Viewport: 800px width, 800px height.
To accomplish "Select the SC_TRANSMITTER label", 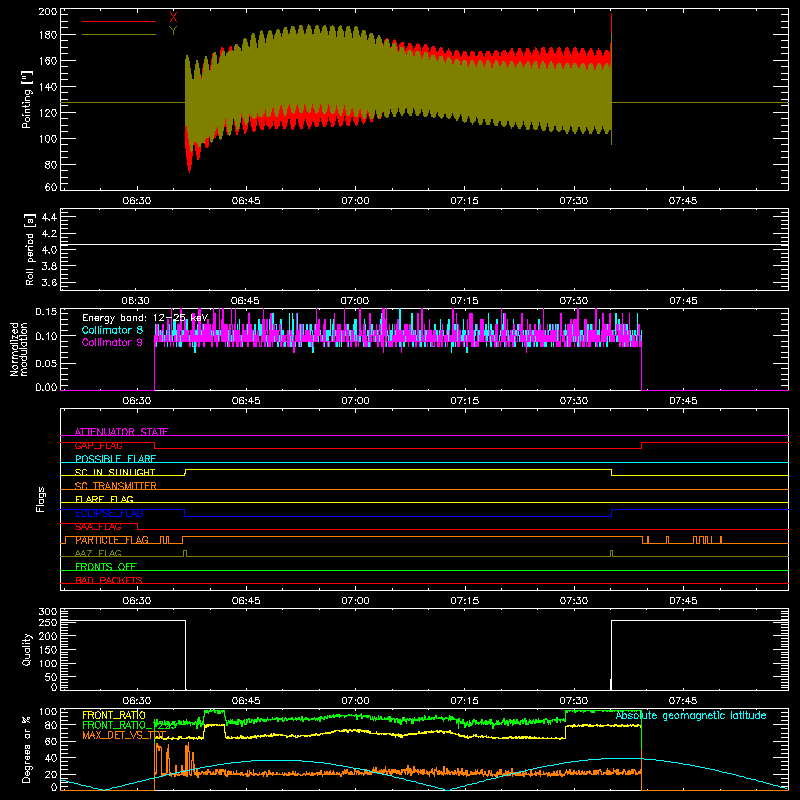I will pyautogui.click(x=116, y=486).
